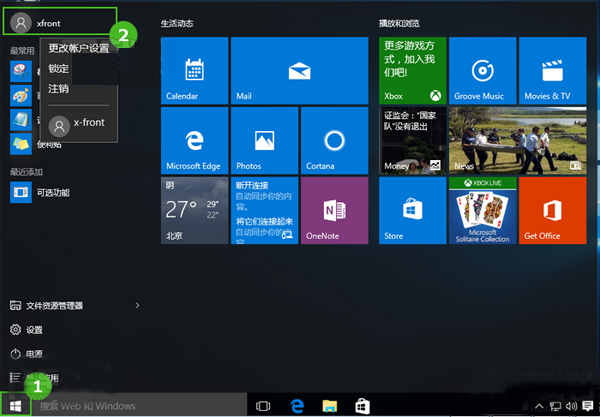Open the all apps list icon
This screenshot has width=600, height=417.
tap(15, 378)
